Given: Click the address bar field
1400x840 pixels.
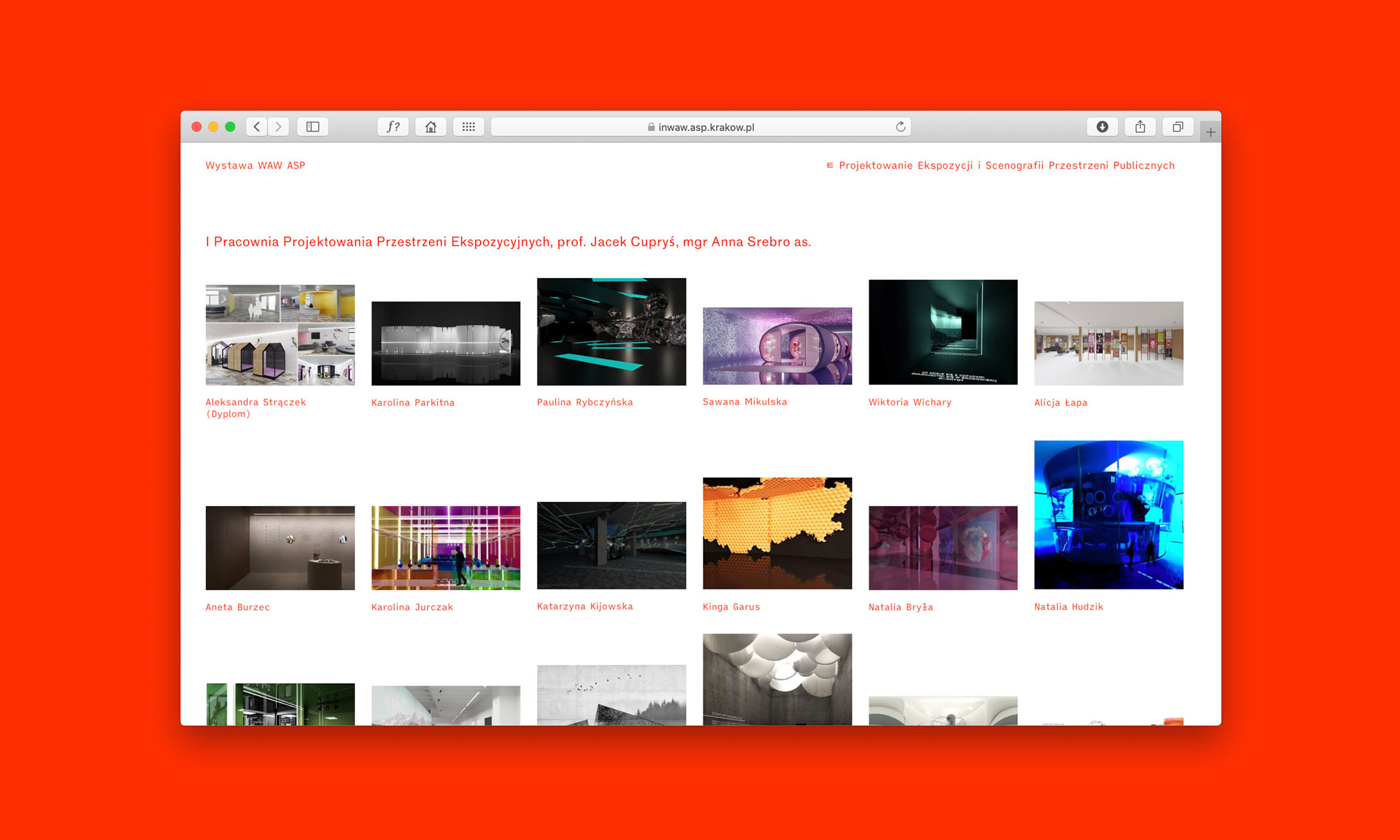Looking at the screenshot, I should pos(700,127).
